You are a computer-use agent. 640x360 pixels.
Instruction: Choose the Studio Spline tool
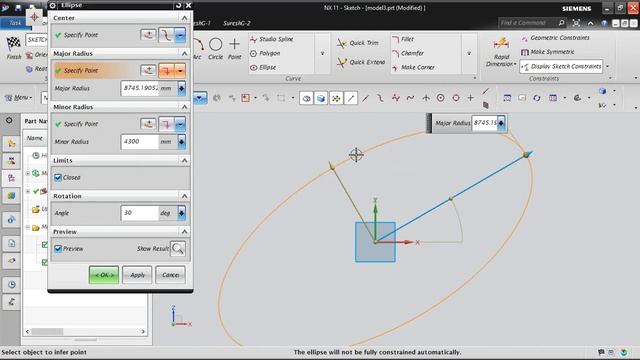272,39
